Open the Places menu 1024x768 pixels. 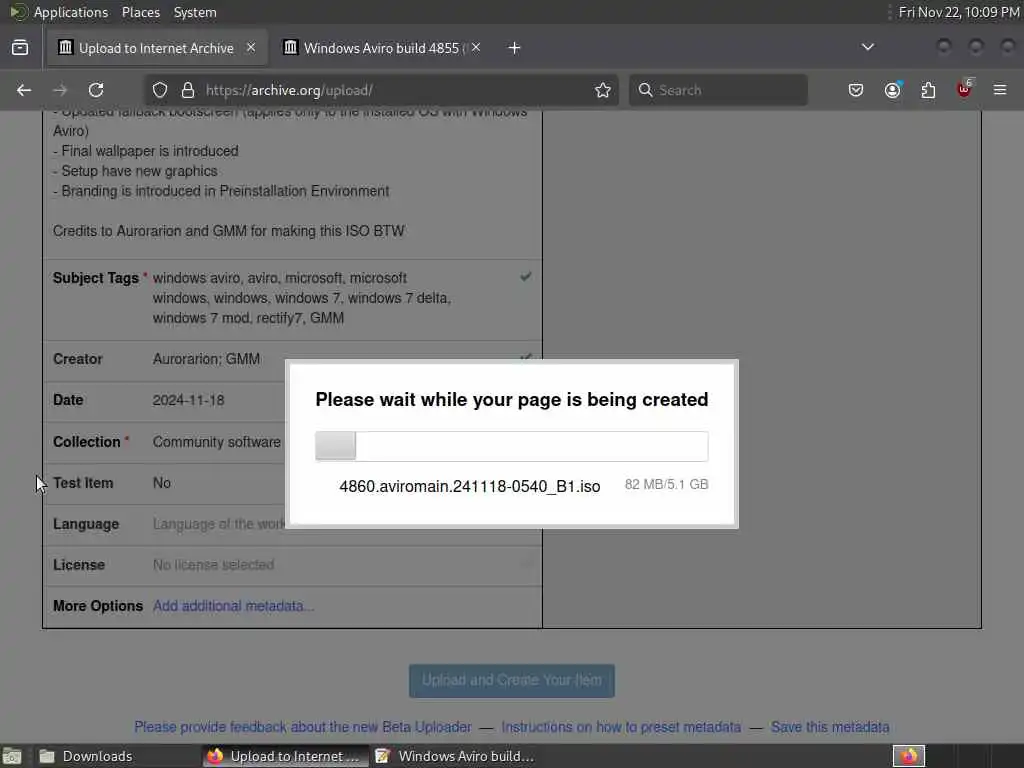coord(140,12)
